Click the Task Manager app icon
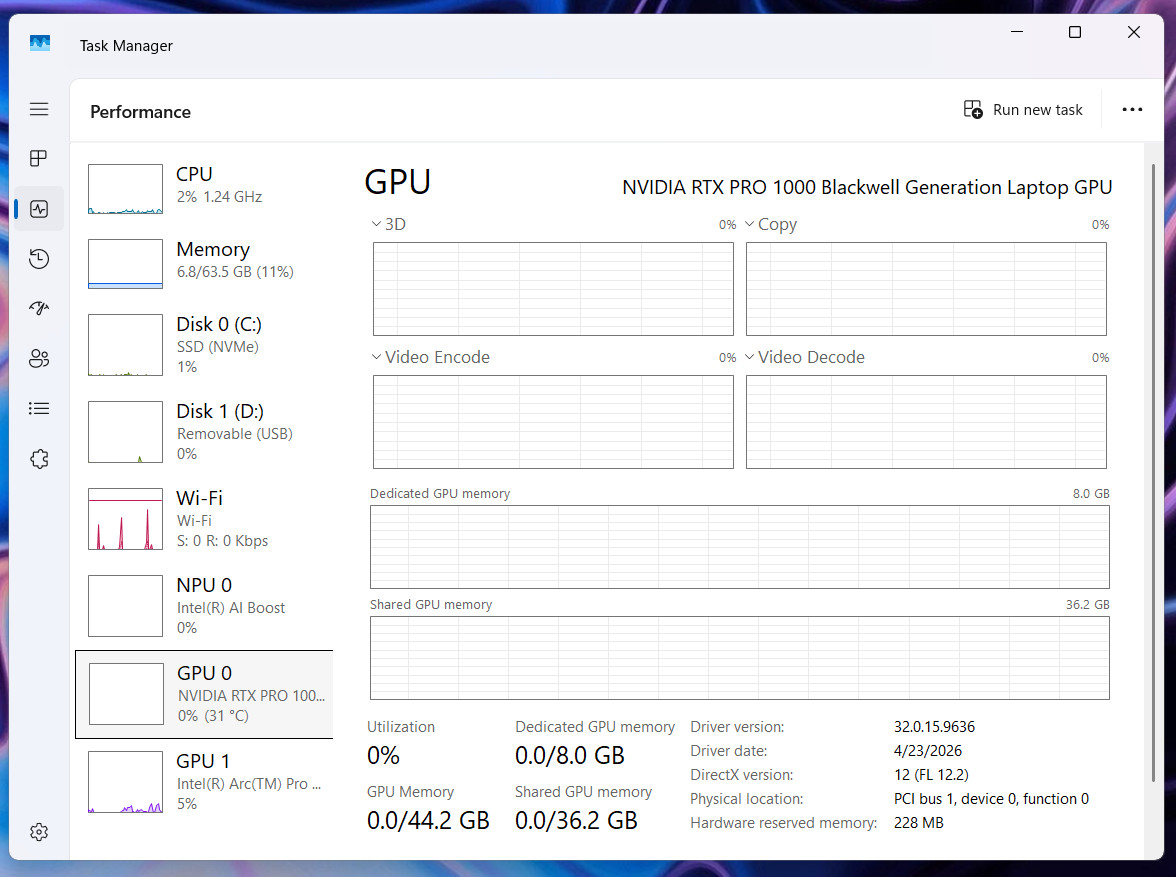The image size is (1176, 877). point(40,44)
